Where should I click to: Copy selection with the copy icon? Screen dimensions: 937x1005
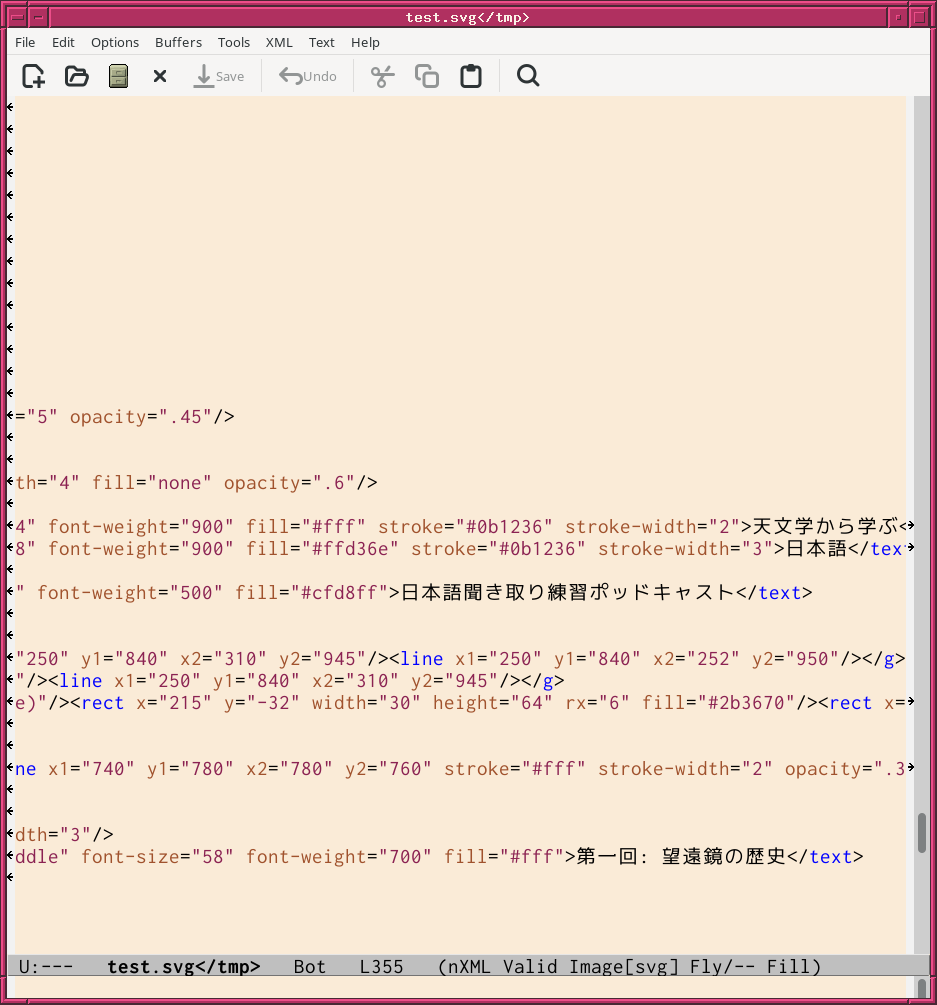click(x=427, y=76)
